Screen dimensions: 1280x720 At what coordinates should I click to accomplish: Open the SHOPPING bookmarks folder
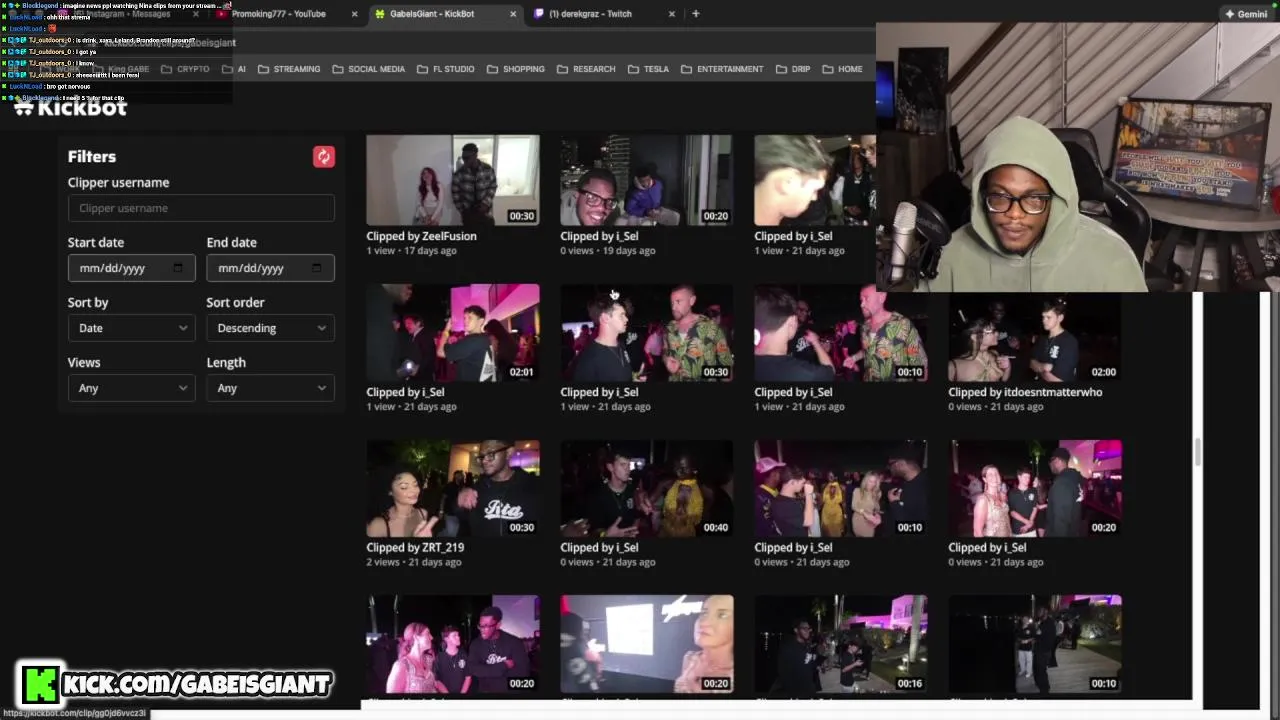click(x=515, y=69)
